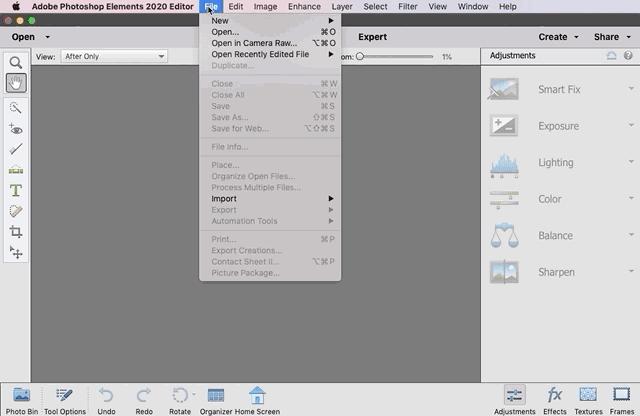This screenshot has width=640, height=416.
Task: Choose Open in Camera Raw...
Action: 270,43
